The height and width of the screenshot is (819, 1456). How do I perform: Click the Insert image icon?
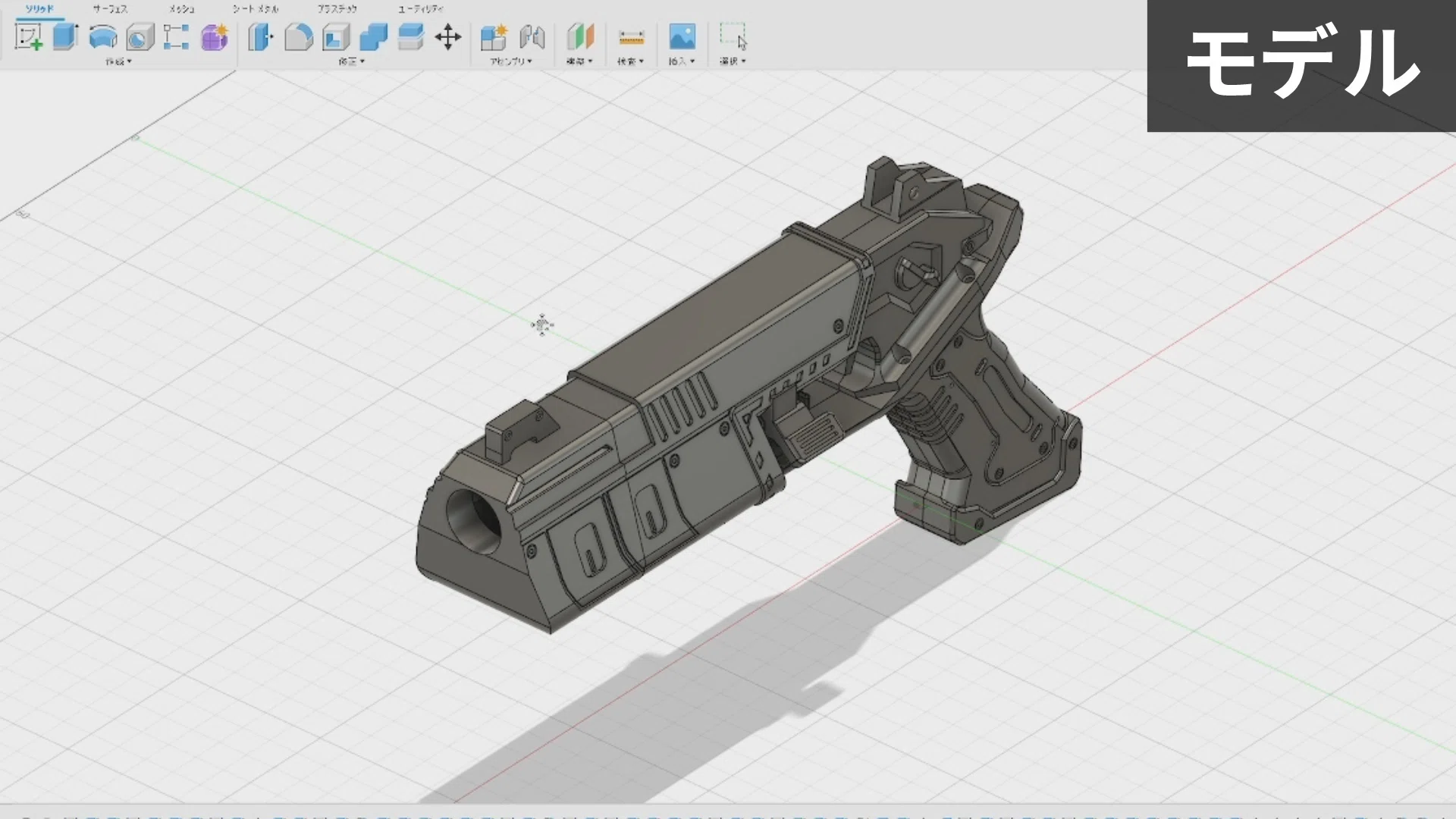click(x=682, y=36)
